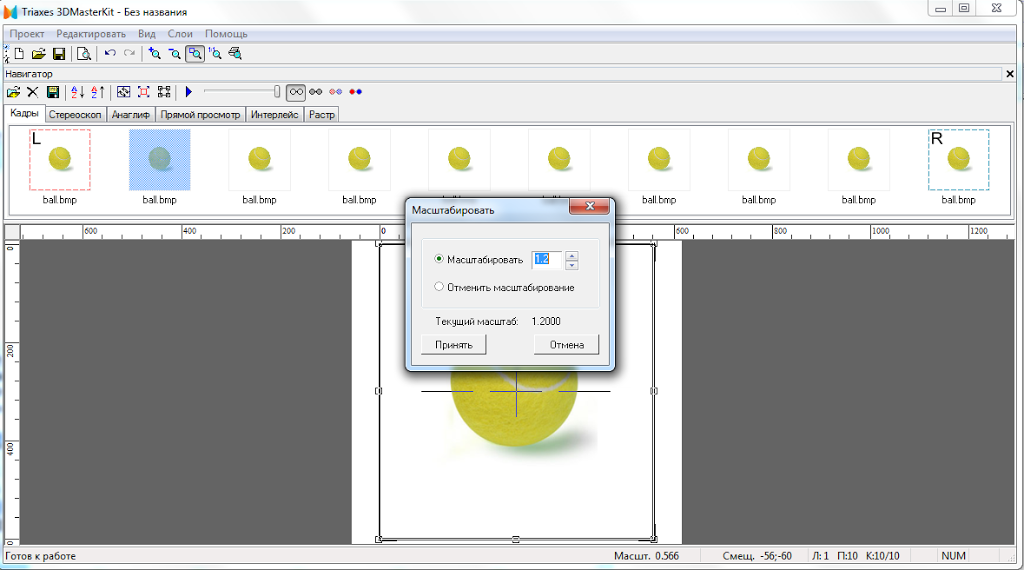The width and height of the screenshot is (1024, 570).
Task: Save frames with the Navigator floppy icon
Action: [x=53, y=92]
